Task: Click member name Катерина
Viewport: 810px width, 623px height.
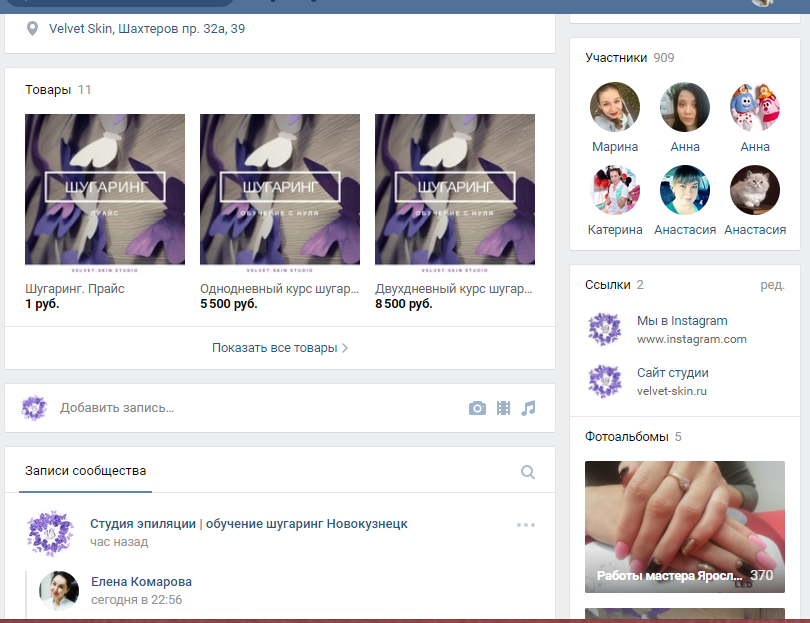Action: coord(615,230)
